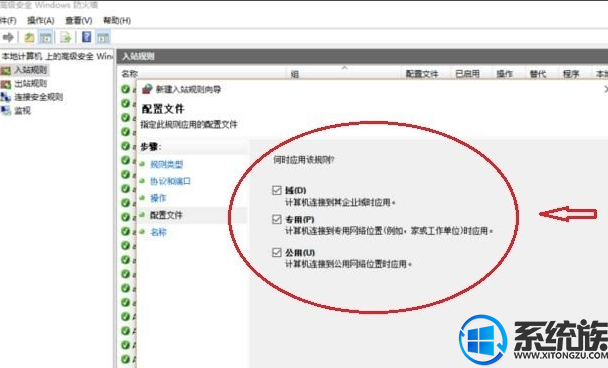Screen dimensions: 608x368
Task: Click the 新建入站规则向导 dialog title icon
Action: [147, 89]
